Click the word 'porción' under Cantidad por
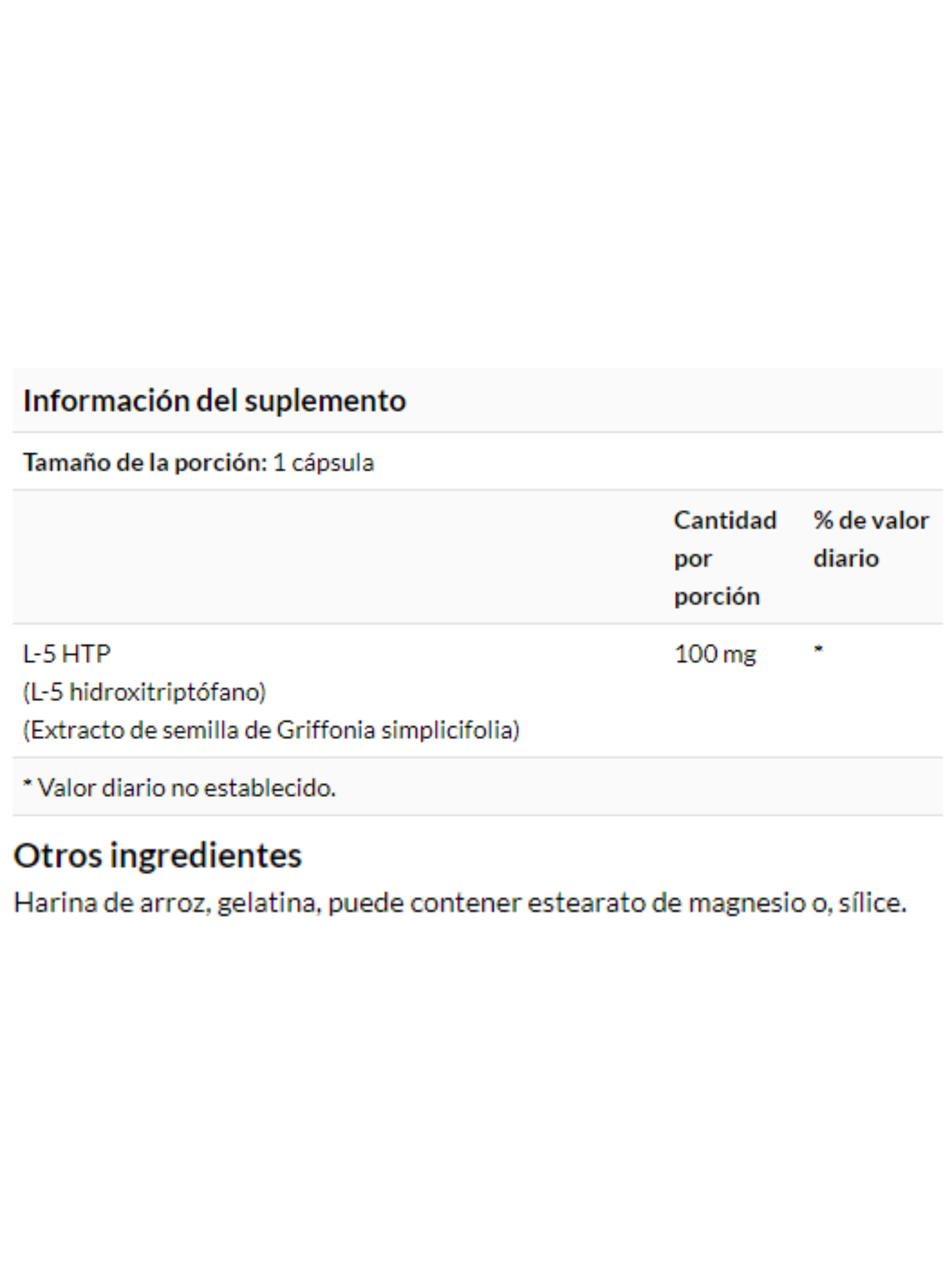 717,597
